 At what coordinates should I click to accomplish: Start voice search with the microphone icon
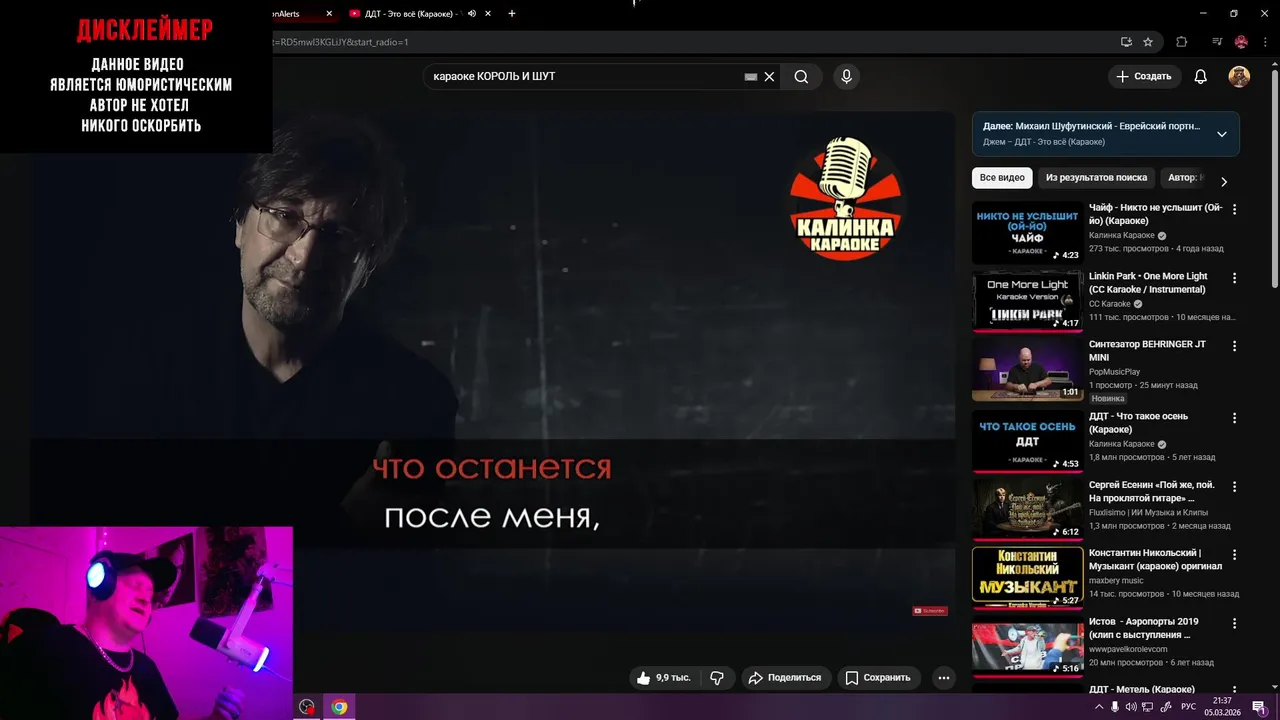point(847,77)
